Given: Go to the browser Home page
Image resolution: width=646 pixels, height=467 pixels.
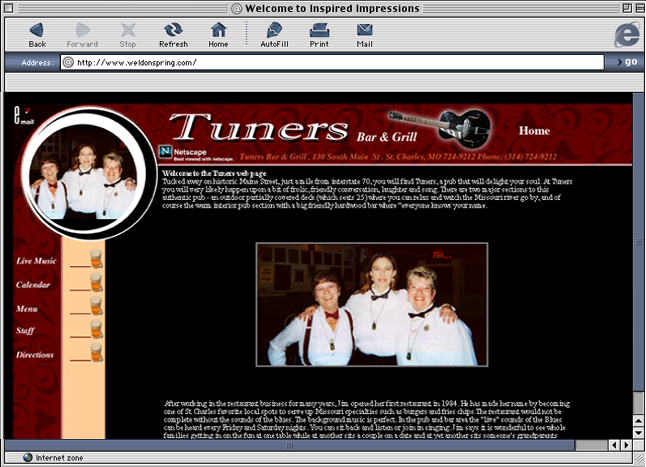Looking at the screenshot, I should coord(218,34).
